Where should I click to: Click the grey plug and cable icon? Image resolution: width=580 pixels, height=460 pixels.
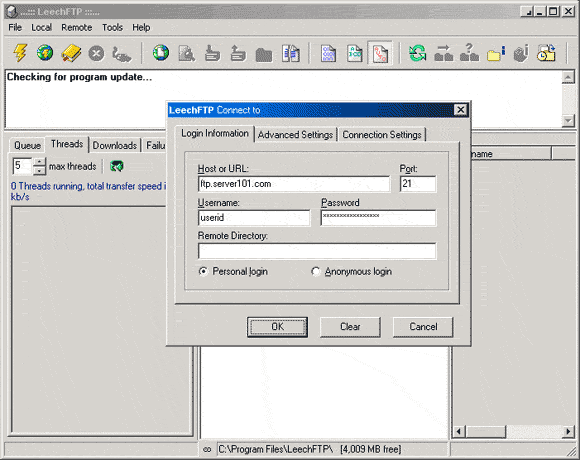point(122,54)
